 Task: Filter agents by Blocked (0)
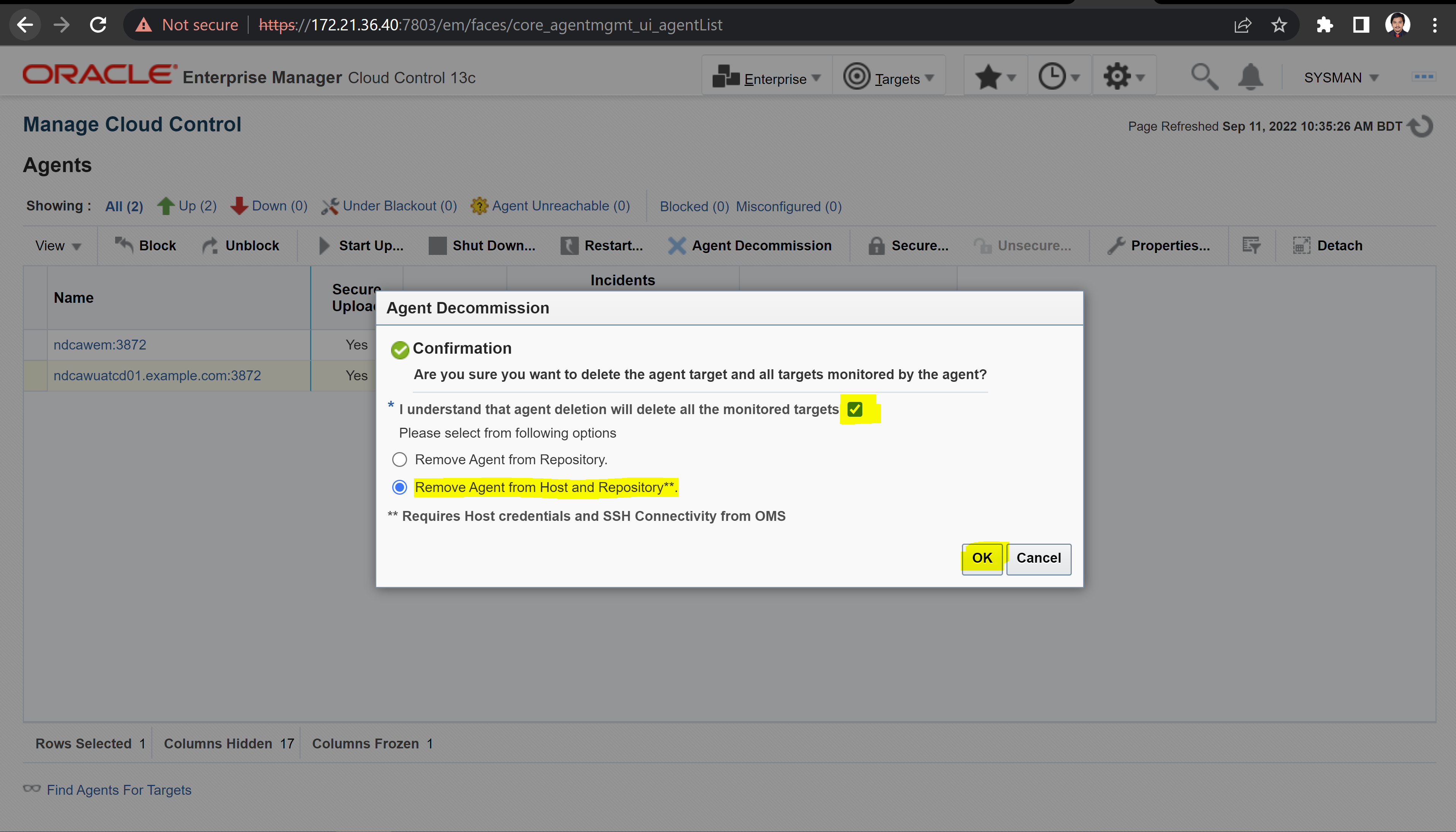pos(695,207)
